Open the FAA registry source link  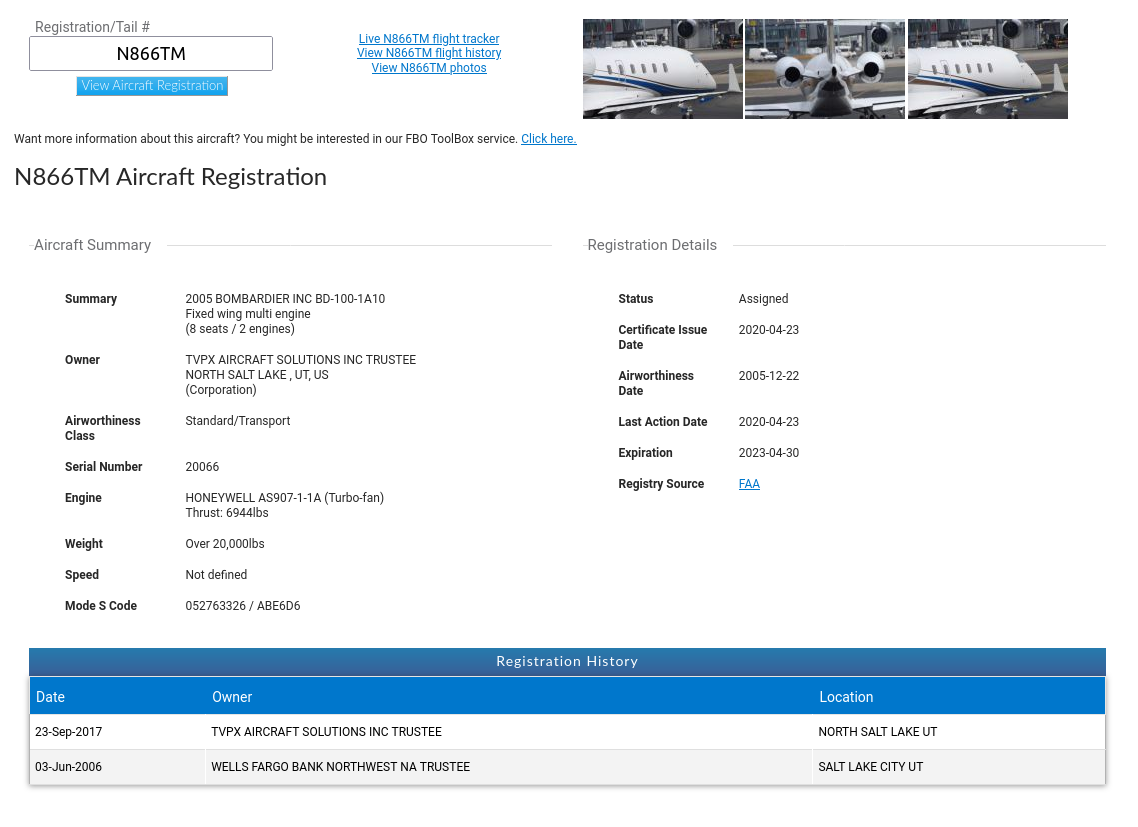pos(749,484)
